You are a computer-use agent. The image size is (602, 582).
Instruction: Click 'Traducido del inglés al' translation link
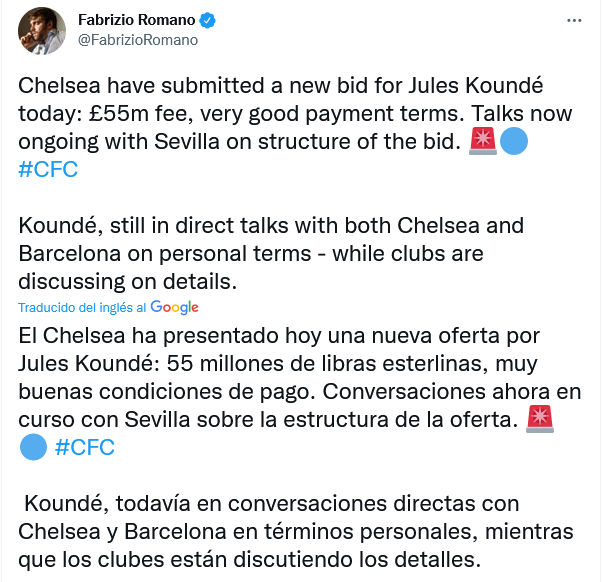[82, 308]
